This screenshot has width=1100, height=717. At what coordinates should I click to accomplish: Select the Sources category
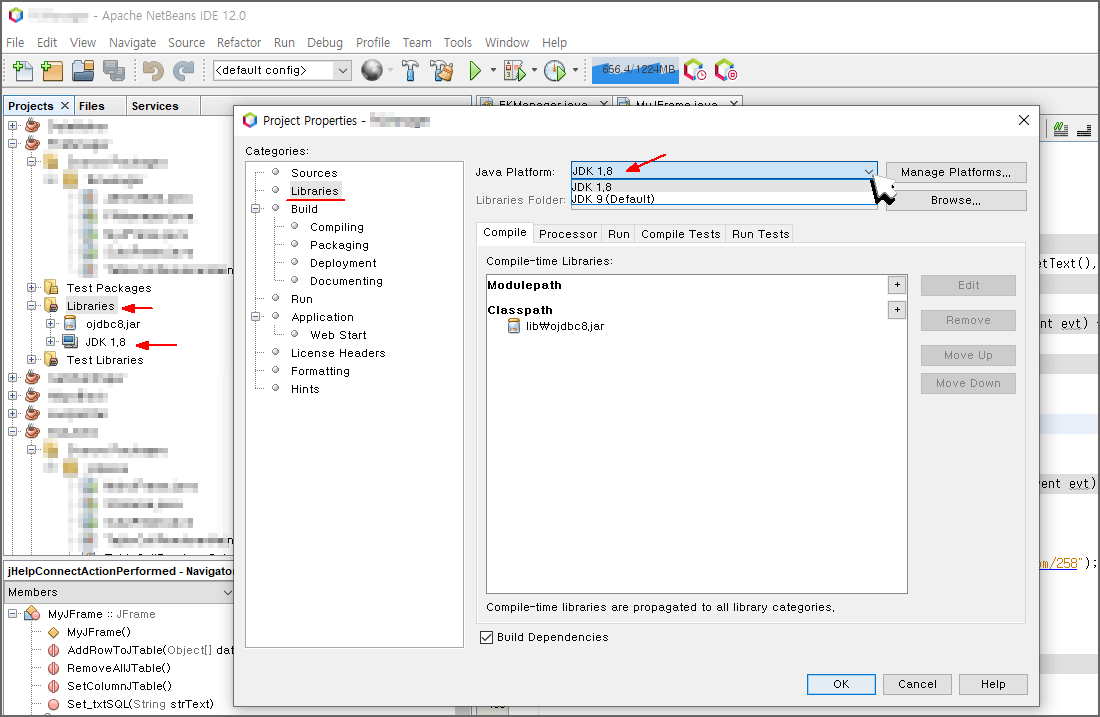[314, 173]
